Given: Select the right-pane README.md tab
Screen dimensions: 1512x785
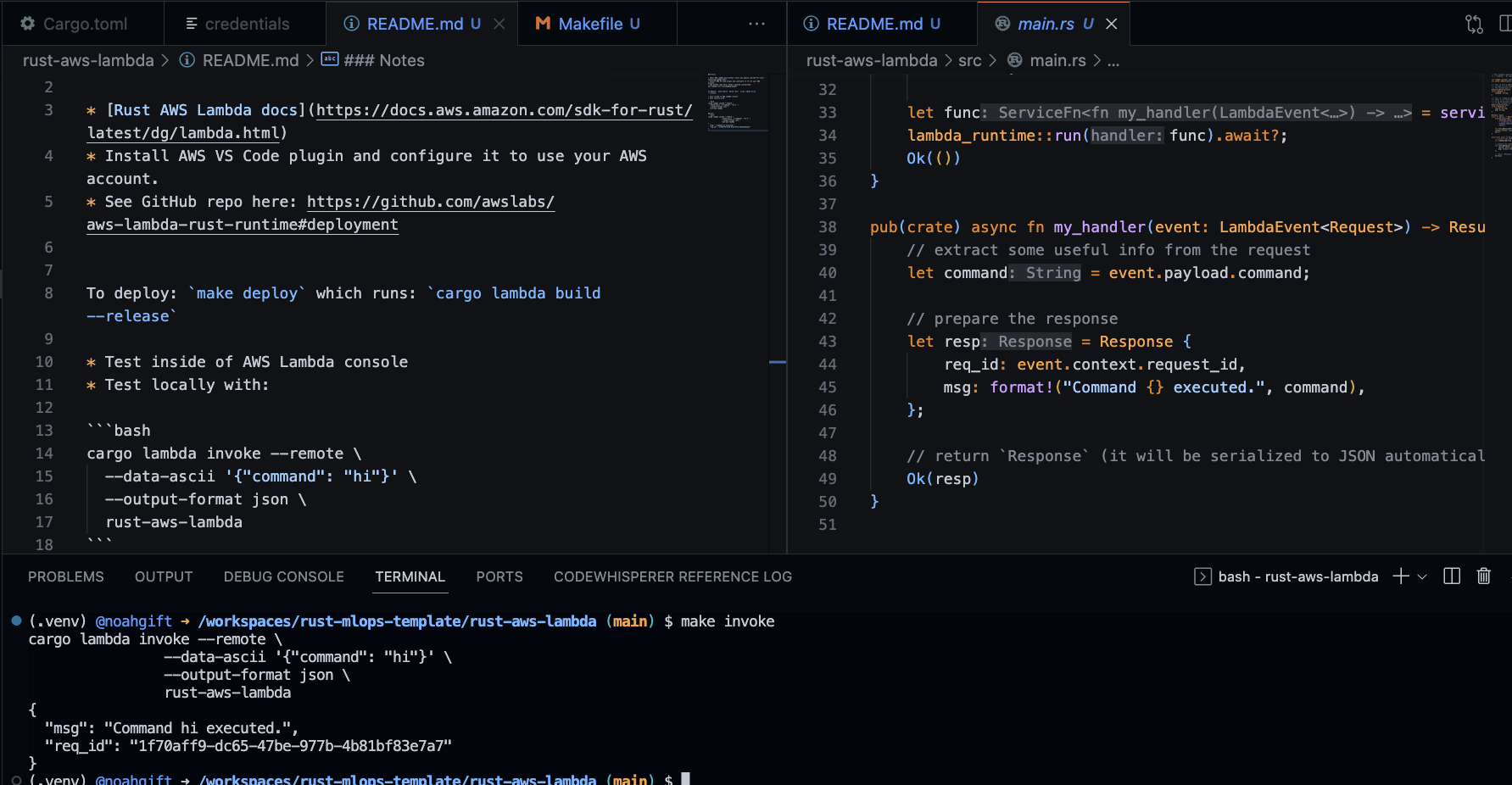Looking at the screenshot, I should (882, 24).
